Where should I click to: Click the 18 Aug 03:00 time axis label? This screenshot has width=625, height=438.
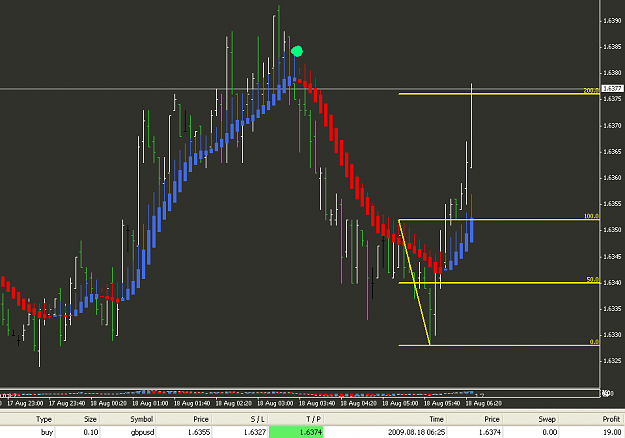click(275, 403)
